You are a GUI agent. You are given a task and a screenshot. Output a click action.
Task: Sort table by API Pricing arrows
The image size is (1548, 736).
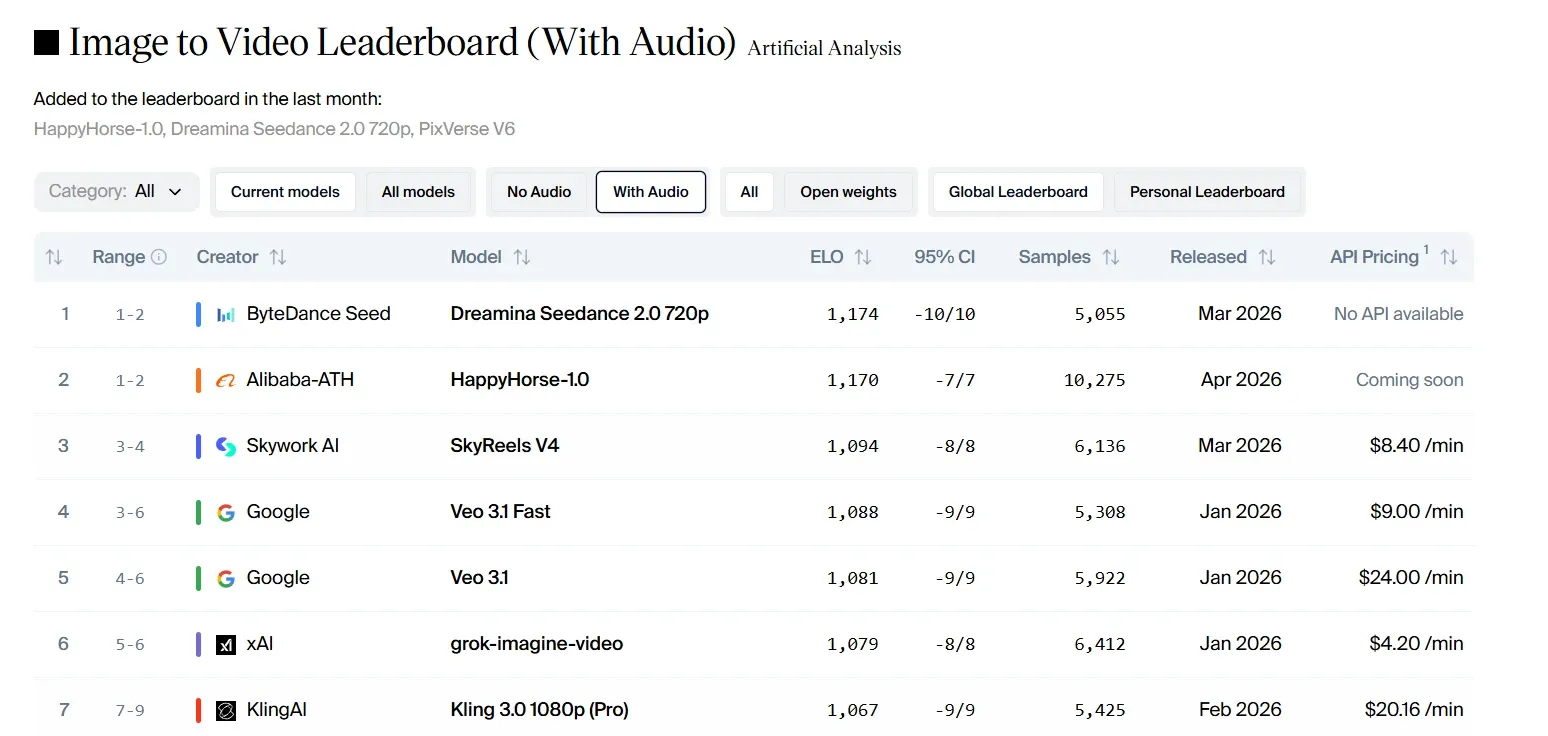coord(1448,257)
